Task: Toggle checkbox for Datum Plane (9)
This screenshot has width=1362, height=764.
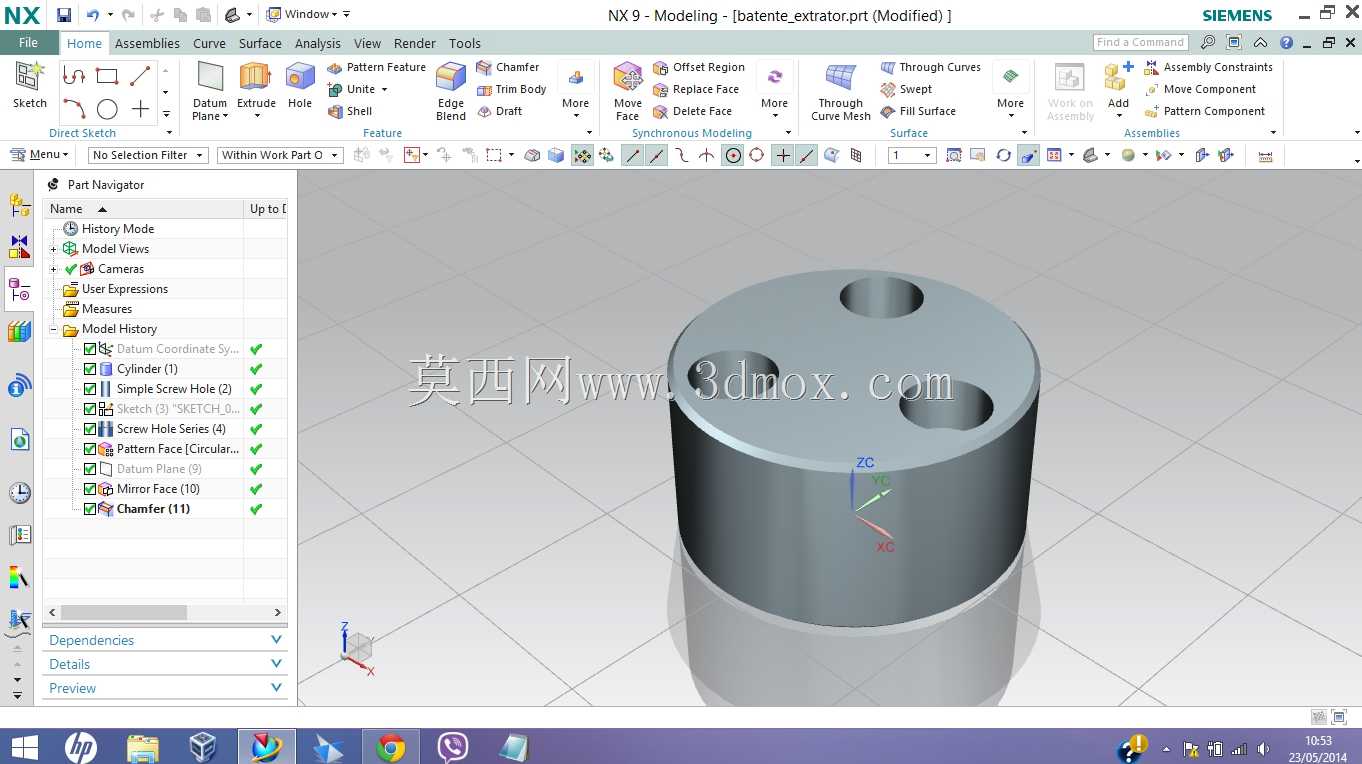Action: tap(90, 469)
